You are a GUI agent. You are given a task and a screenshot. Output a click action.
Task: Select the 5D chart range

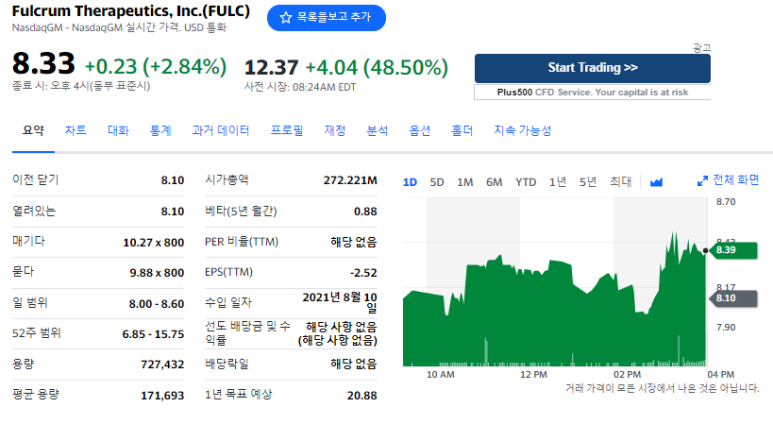(437, 182)
